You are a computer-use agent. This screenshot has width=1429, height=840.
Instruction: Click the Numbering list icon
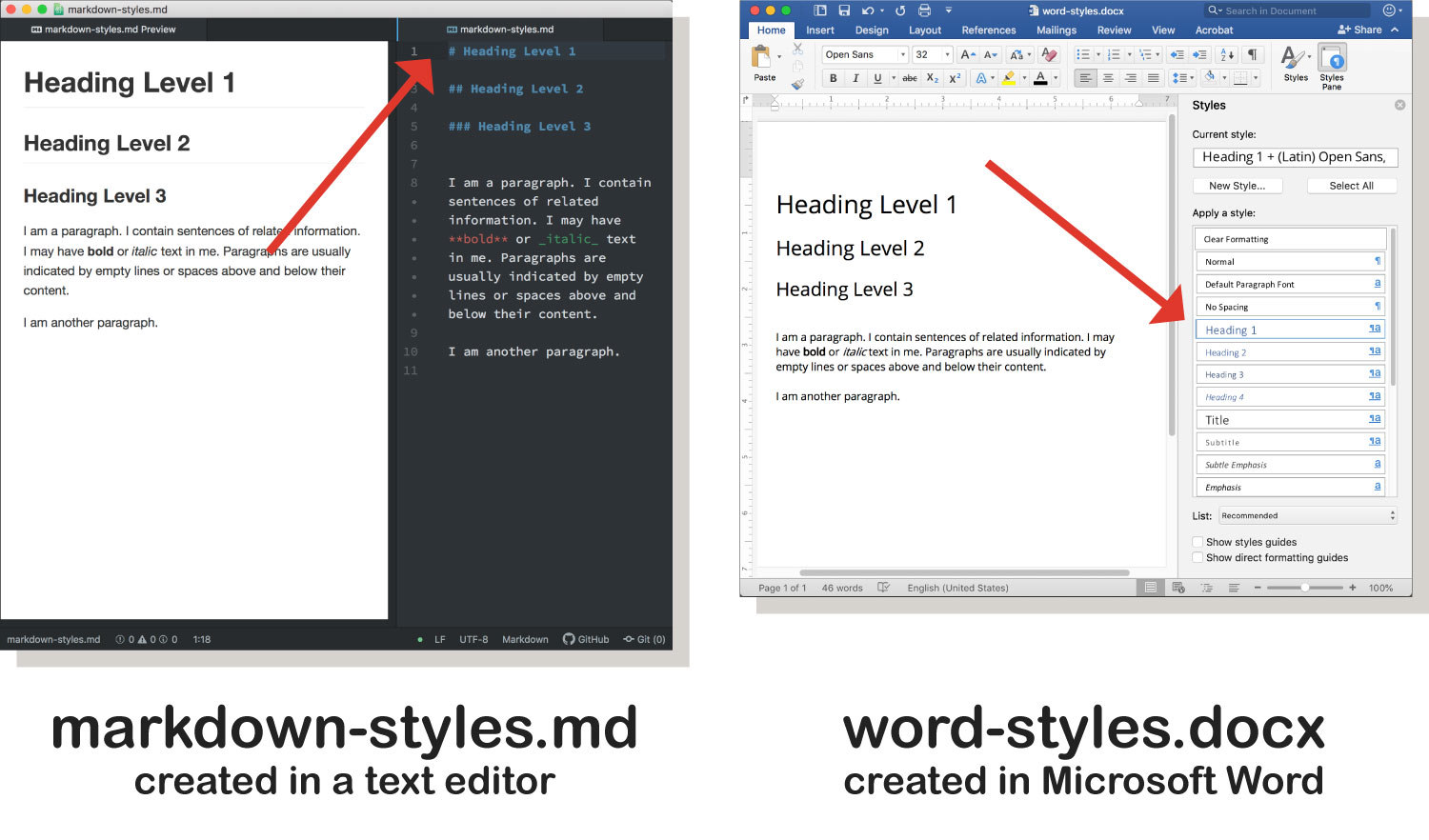[1113, 54]
